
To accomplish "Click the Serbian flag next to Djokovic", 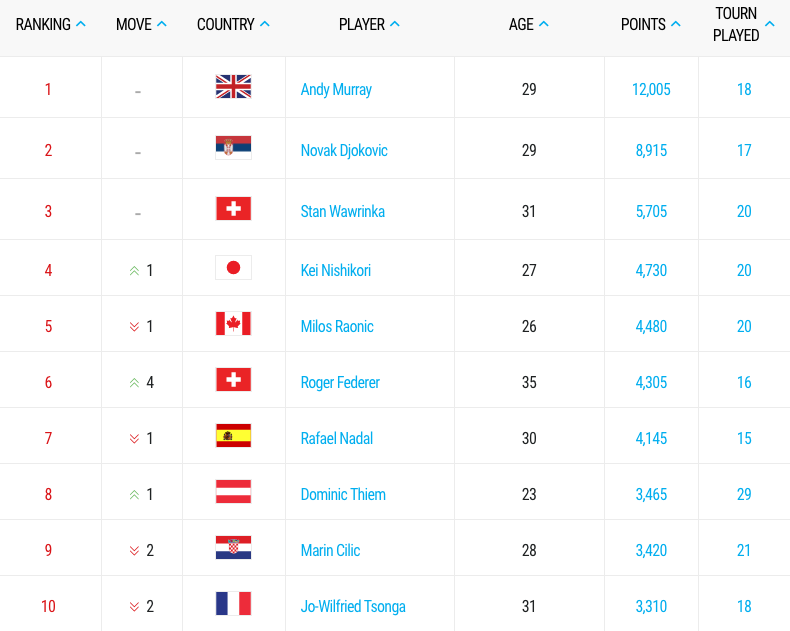I will (x=233, y=148).
